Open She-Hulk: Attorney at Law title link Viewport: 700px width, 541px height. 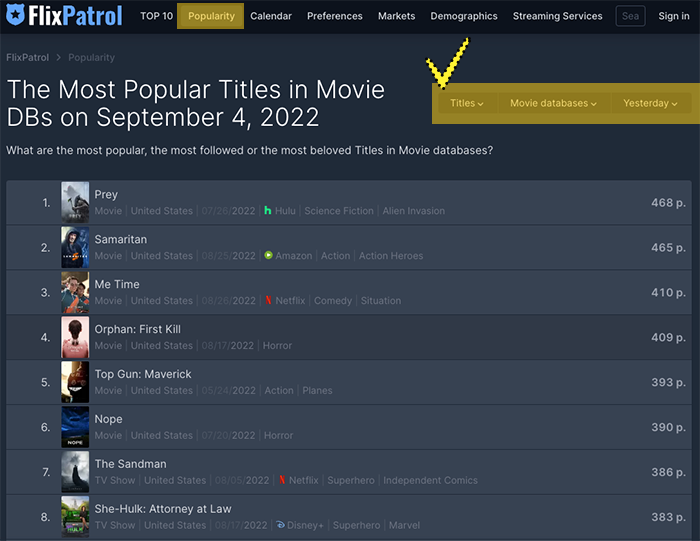pyautogui.click(x=163, y=509)
